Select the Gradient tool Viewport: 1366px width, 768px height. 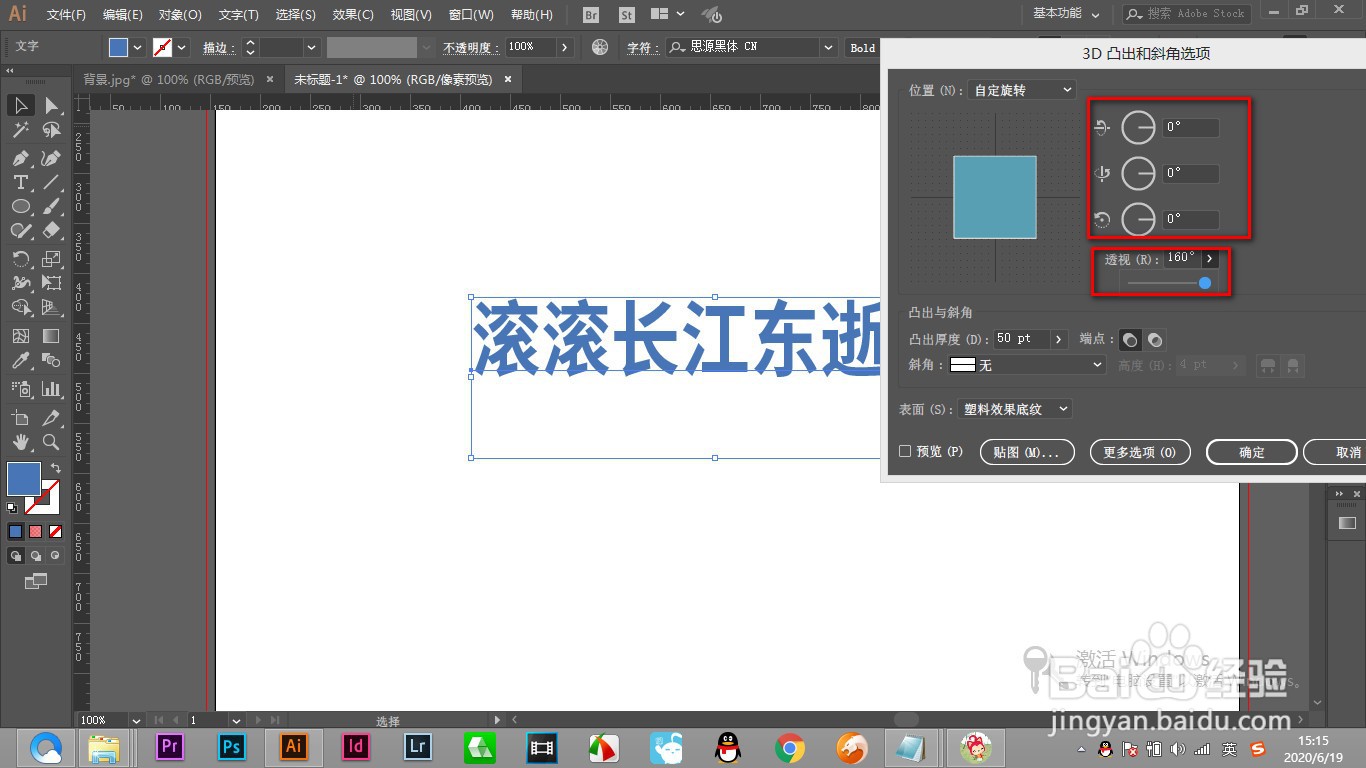(x=51, y=336)
